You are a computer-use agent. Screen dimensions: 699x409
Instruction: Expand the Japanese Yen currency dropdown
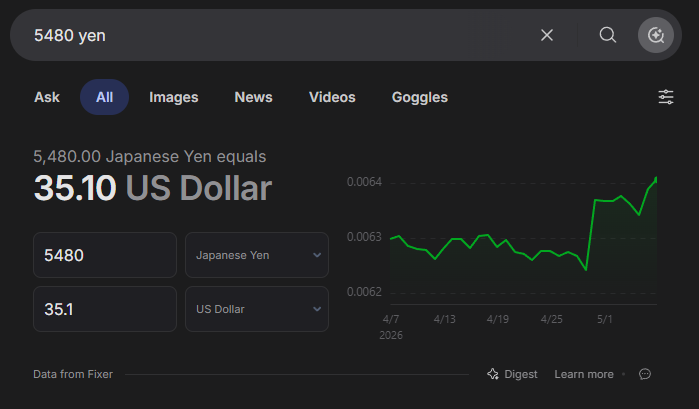[x=257, y=255]
